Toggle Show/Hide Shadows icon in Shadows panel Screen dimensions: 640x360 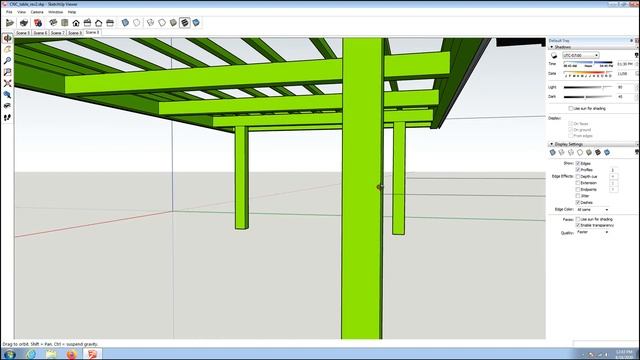click(x=554, y=56)
